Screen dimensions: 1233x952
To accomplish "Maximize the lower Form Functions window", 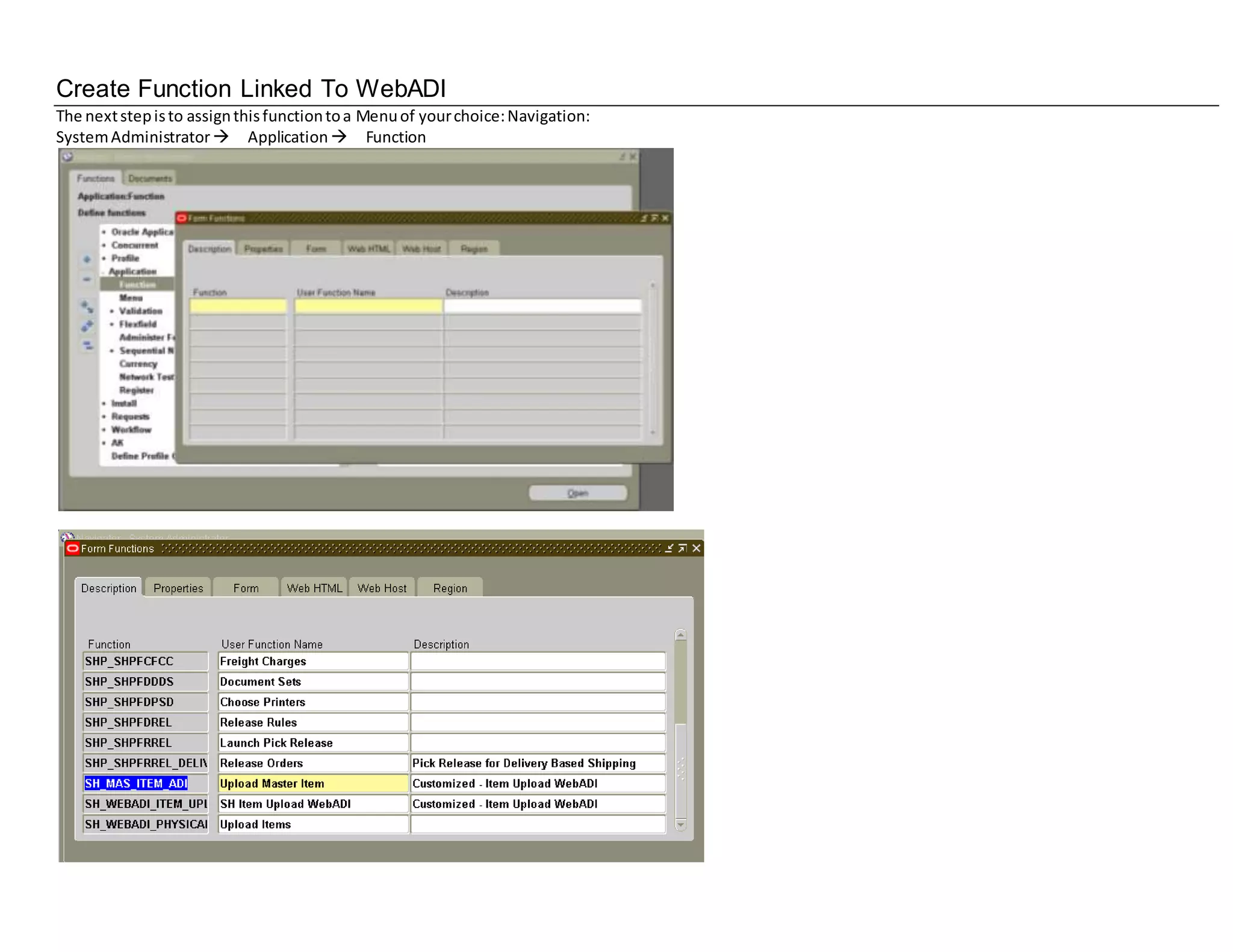I will pos(682,548).
